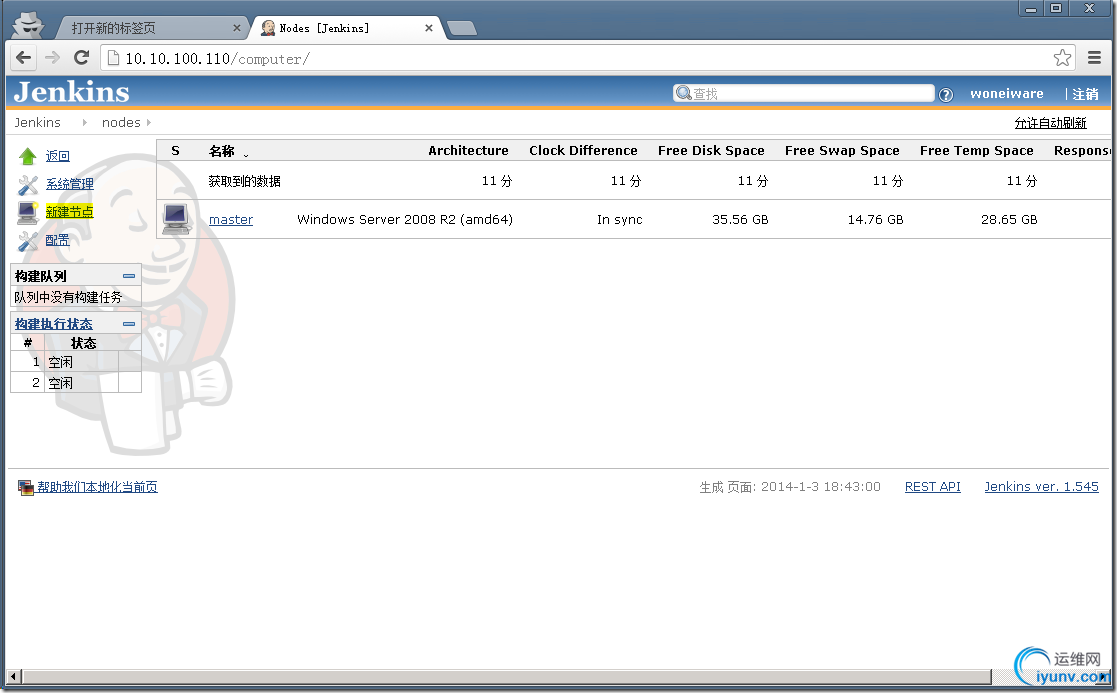Open 新建节点 link
Viewport: 1117px width, 693px height.
(70, 212)
